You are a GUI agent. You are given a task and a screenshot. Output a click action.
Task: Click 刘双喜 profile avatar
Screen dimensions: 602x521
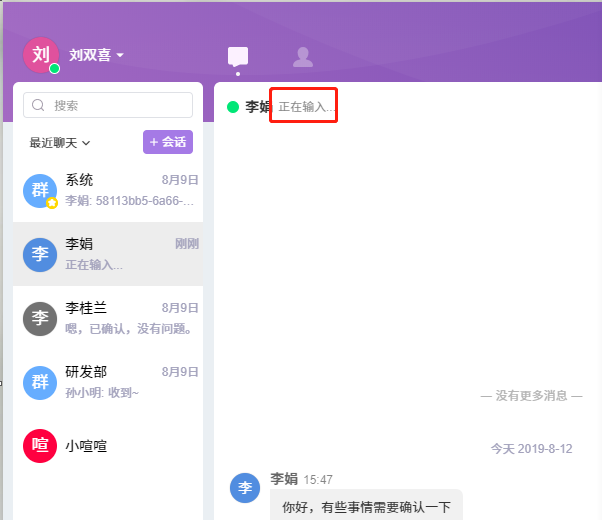tap(40, 55)
